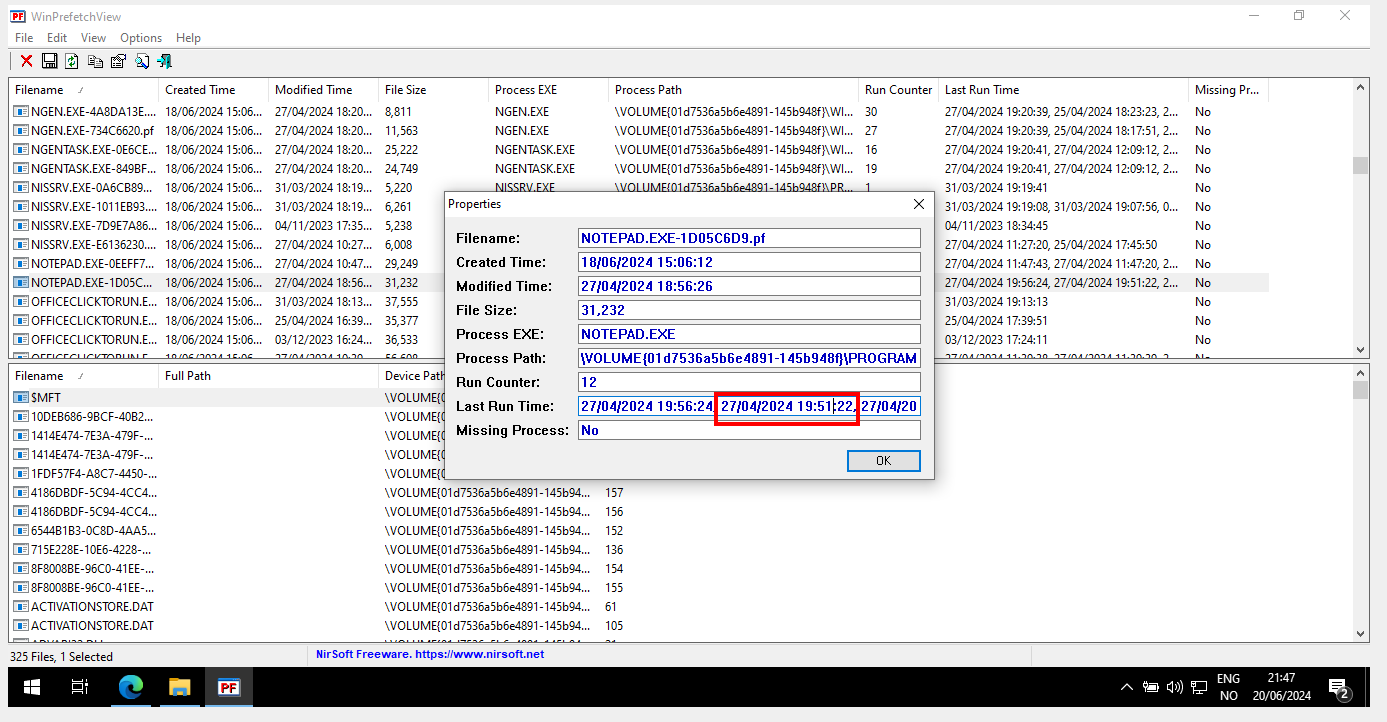Show hidden system tray icons chevron

point(1127,687)
